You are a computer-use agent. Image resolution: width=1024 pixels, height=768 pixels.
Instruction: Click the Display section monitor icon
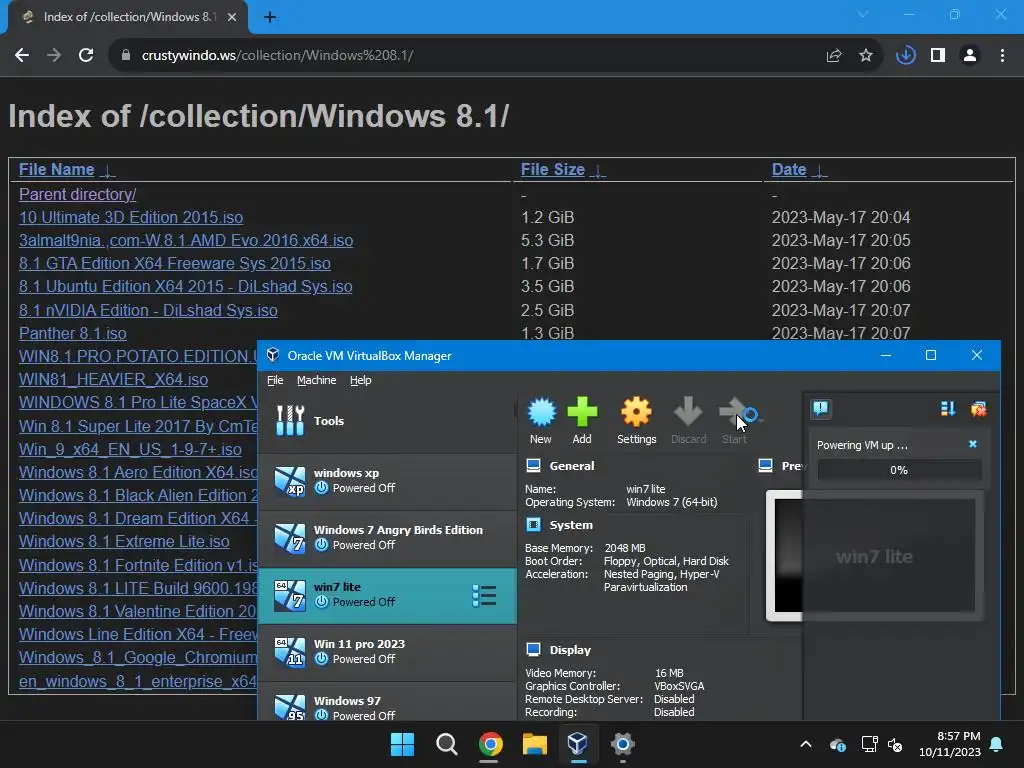[x=534, y=650]
